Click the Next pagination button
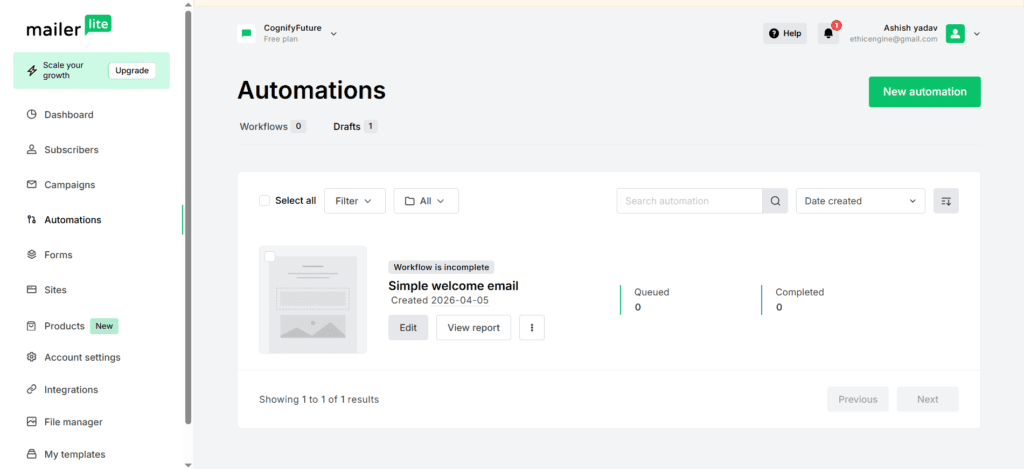This screenshot has width=1024, height=469. [927, 399]
